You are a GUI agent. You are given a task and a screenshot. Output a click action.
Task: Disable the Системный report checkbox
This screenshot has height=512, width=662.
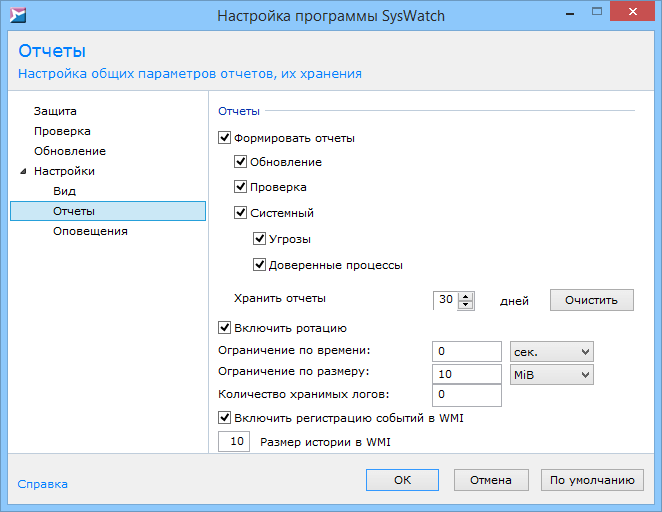tap(240, 212)
